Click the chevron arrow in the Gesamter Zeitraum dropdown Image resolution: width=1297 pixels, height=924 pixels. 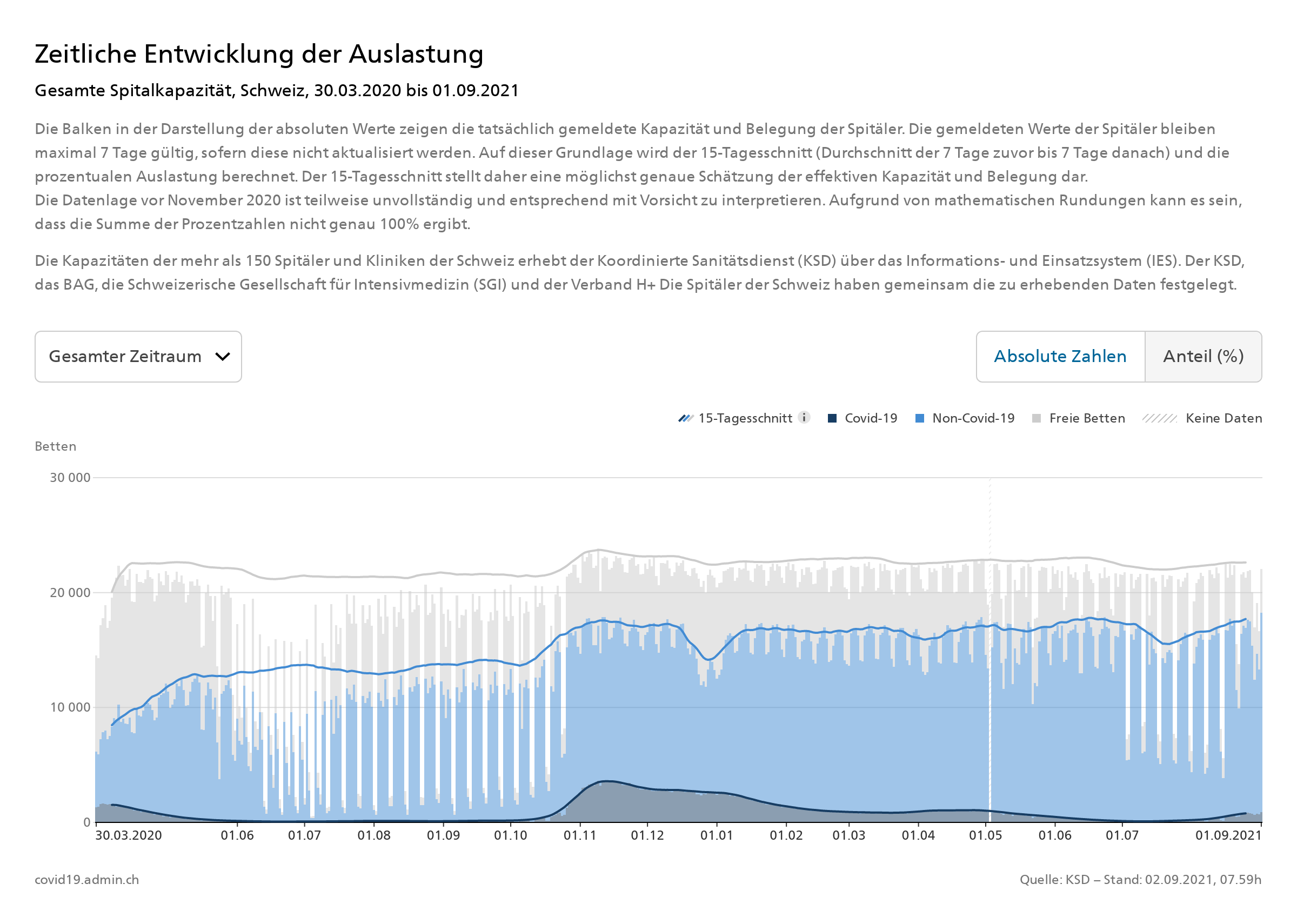click(x=223, y=357)
